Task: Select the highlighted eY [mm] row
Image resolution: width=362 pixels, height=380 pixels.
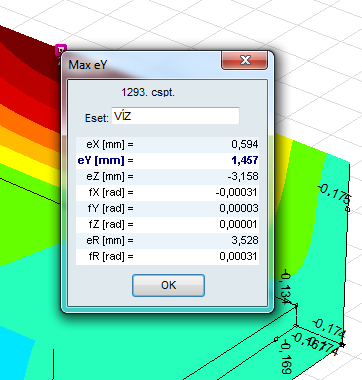Action: click(167, 160)
